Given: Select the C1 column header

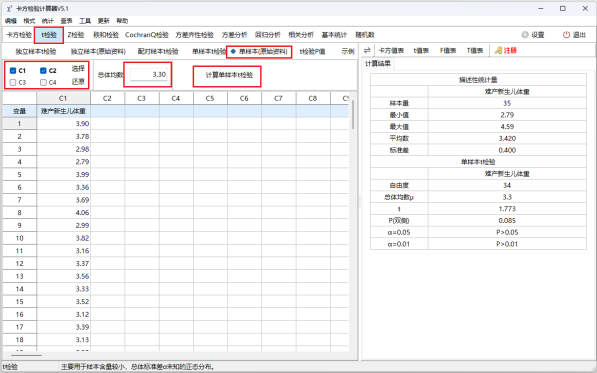Looking at the screenshot, I should pos(63,98).
